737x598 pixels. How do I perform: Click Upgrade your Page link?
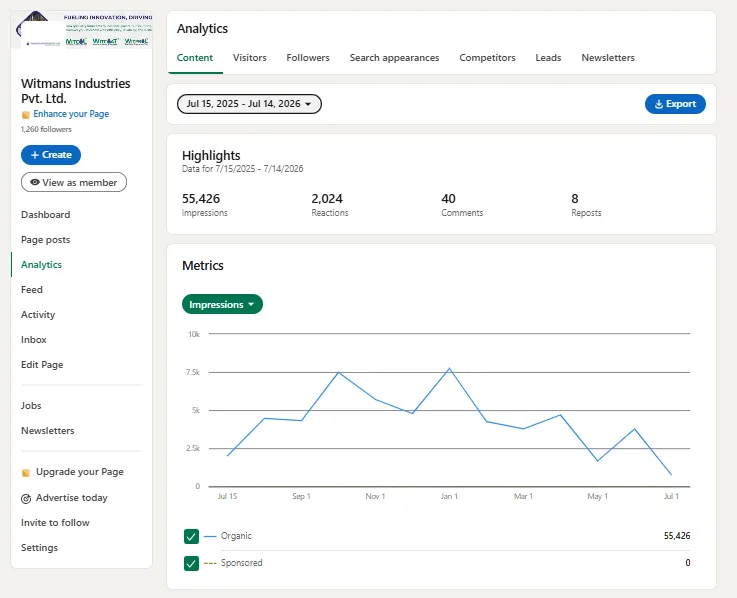pyautogui.click(x=80, y=472)
